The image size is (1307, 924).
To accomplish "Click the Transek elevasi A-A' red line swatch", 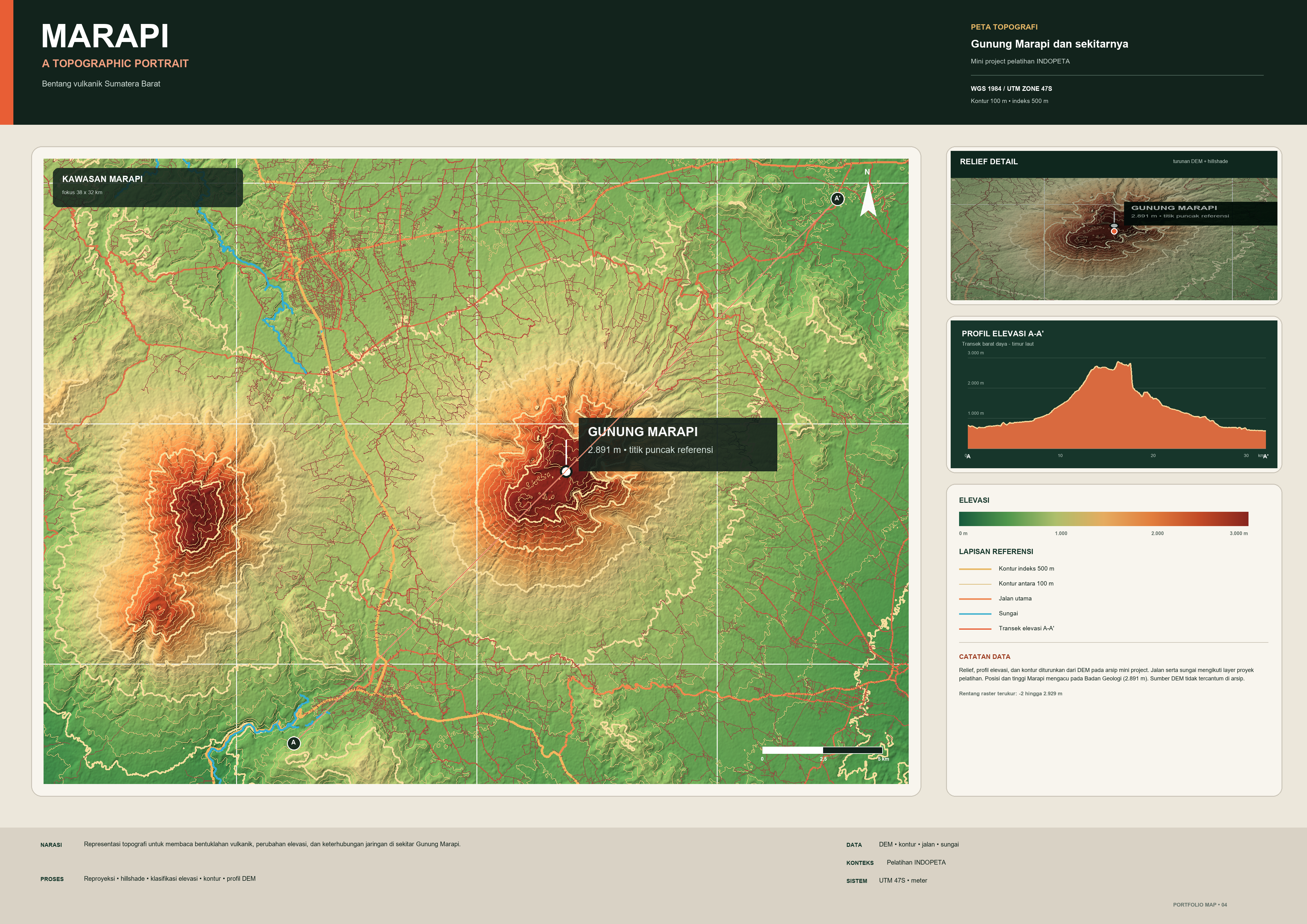I will pyautogui.click(x=975, y=628).
